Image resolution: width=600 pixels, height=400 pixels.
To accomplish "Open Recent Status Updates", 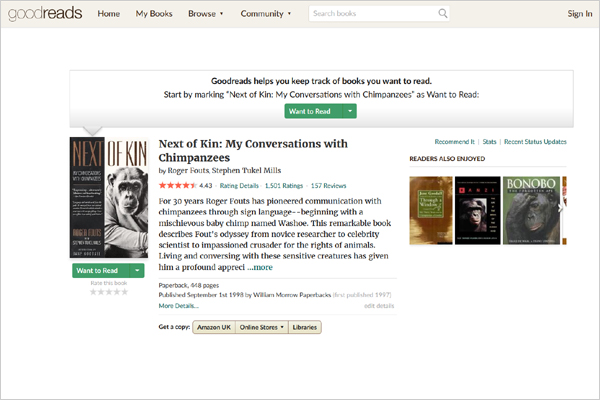I will [535, 142].
